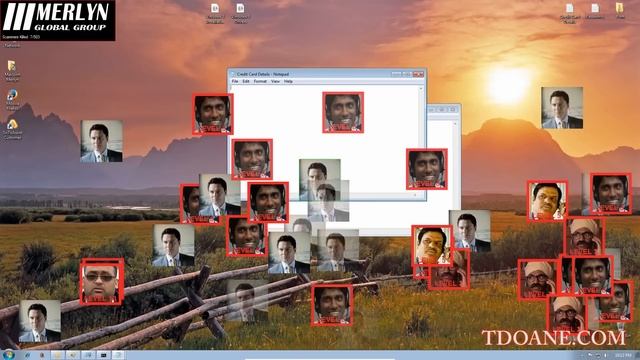The height and width of the screenshot is (360, 640).
Task: Click the Windows Start orb
Action: point(9,355)
